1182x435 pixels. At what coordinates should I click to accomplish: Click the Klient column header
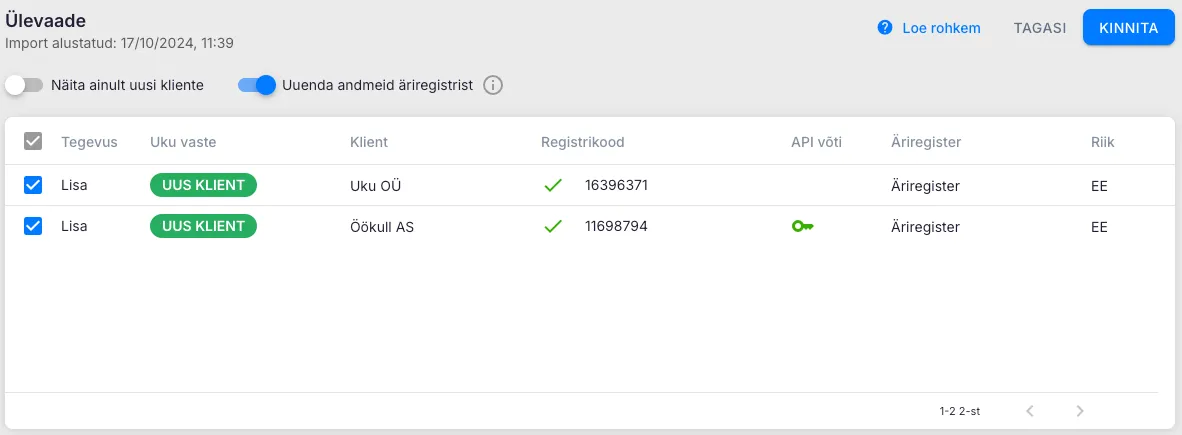click(x=369, y=142)
